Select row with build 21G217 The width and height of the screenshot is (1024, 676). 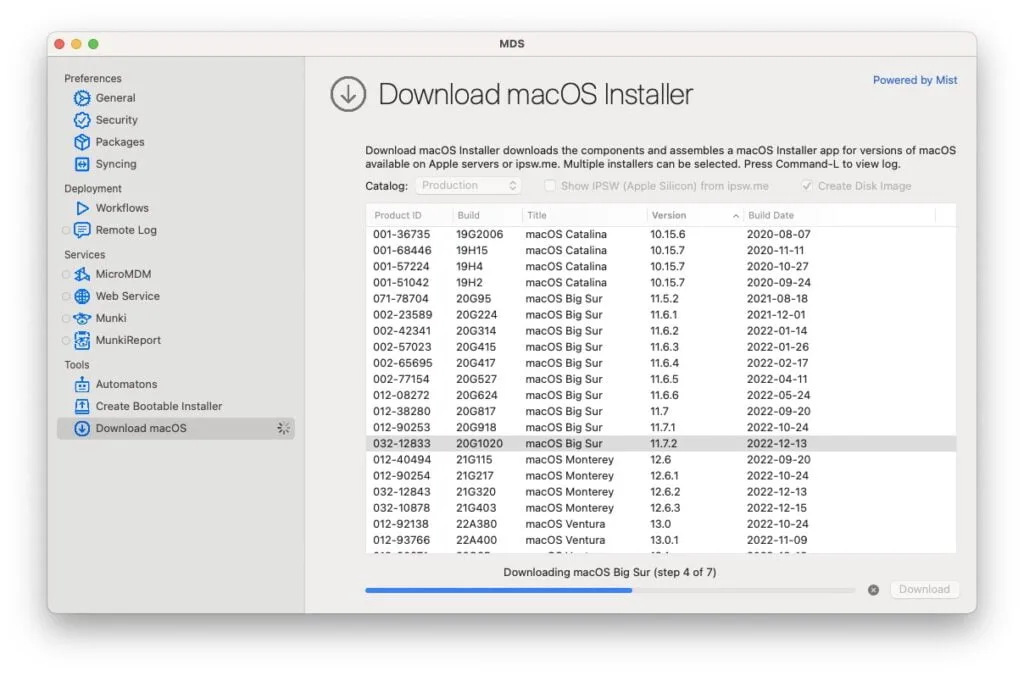[x=661, y=475]
